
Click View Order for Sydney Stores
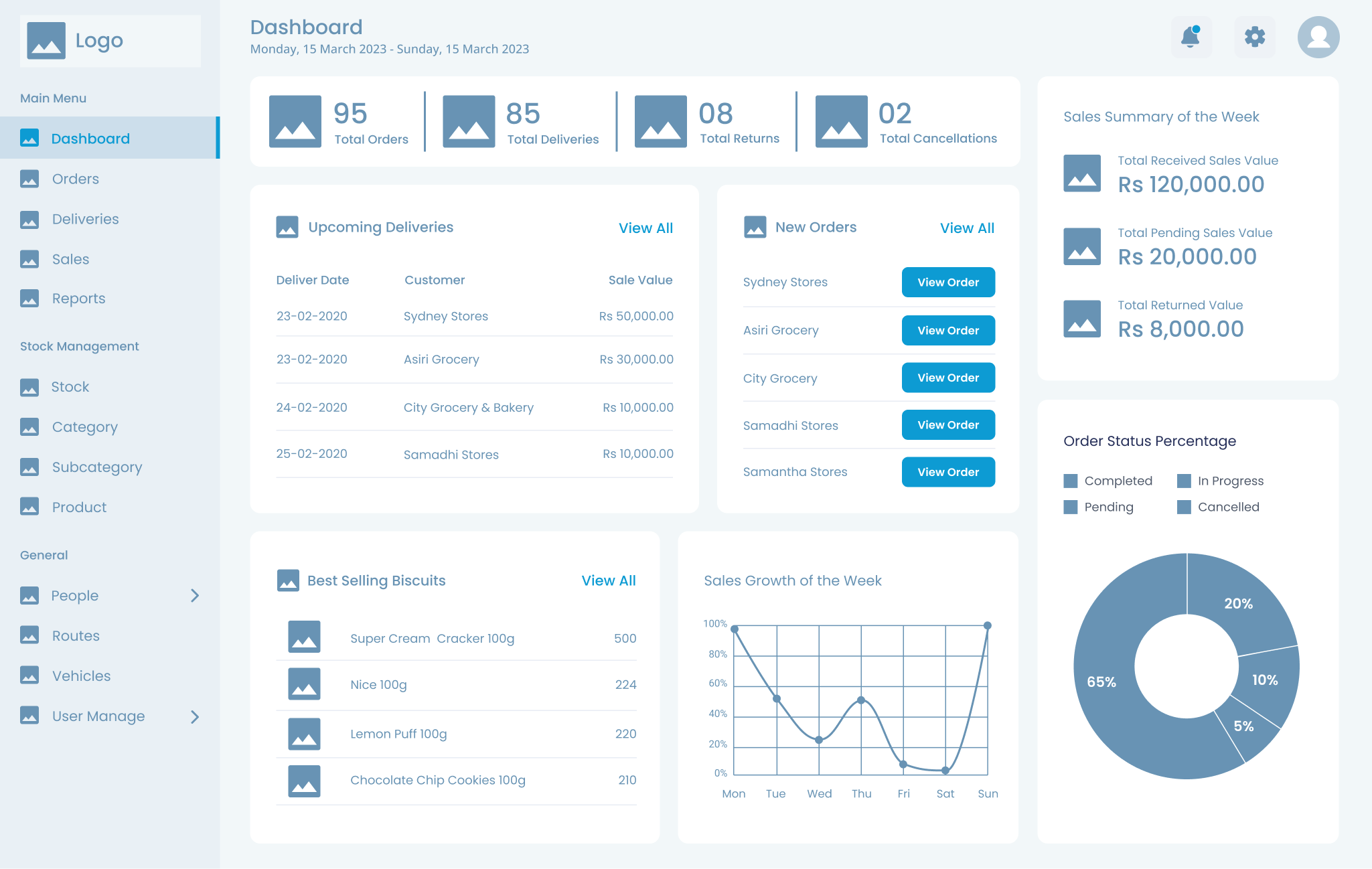pyautogui.click(x=948, y=282)
